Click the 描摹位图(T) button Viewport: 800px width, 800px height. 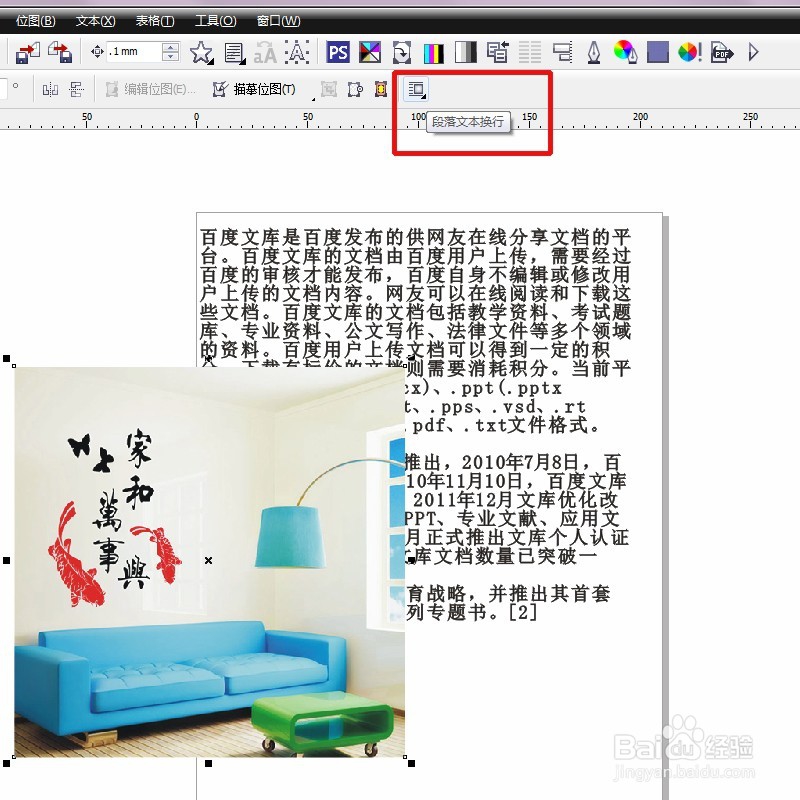[255, 89]
